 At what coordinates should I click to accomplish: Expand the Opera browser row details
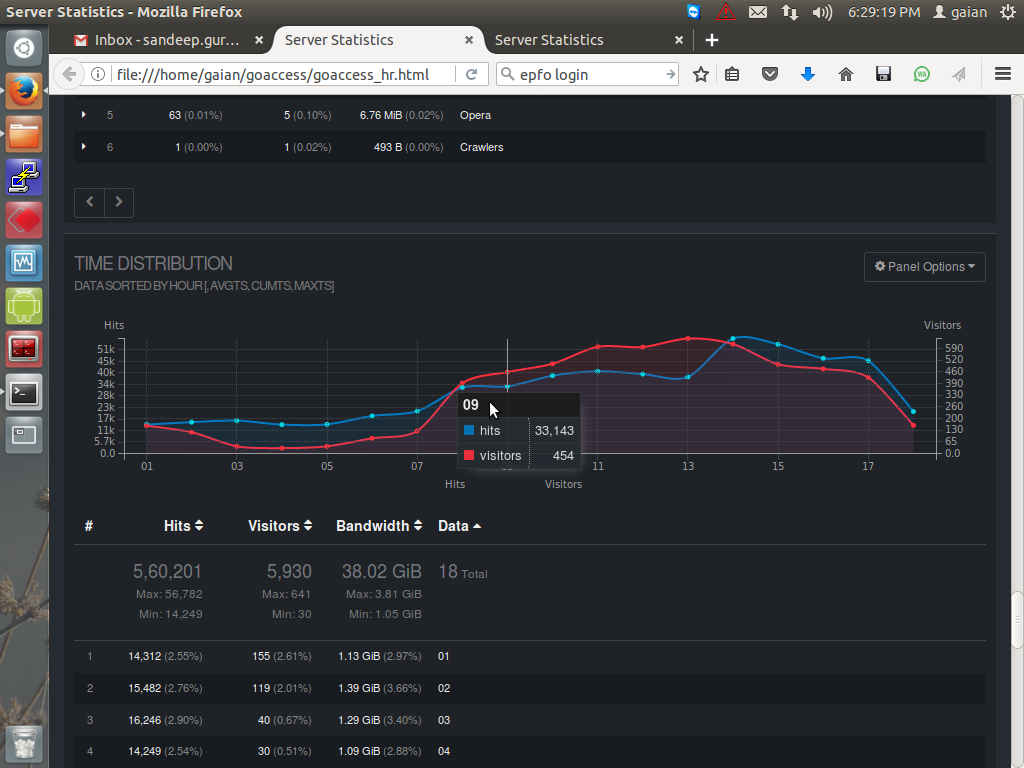84,115
